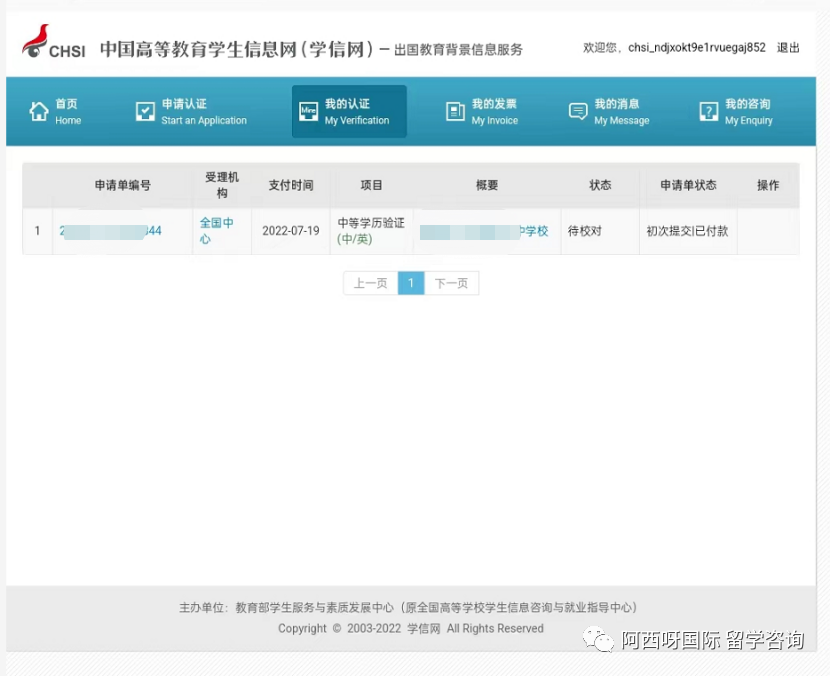Click the 我的发票 My Invoice document icon
The image size is (831, 676).
[x=455, y=111]
